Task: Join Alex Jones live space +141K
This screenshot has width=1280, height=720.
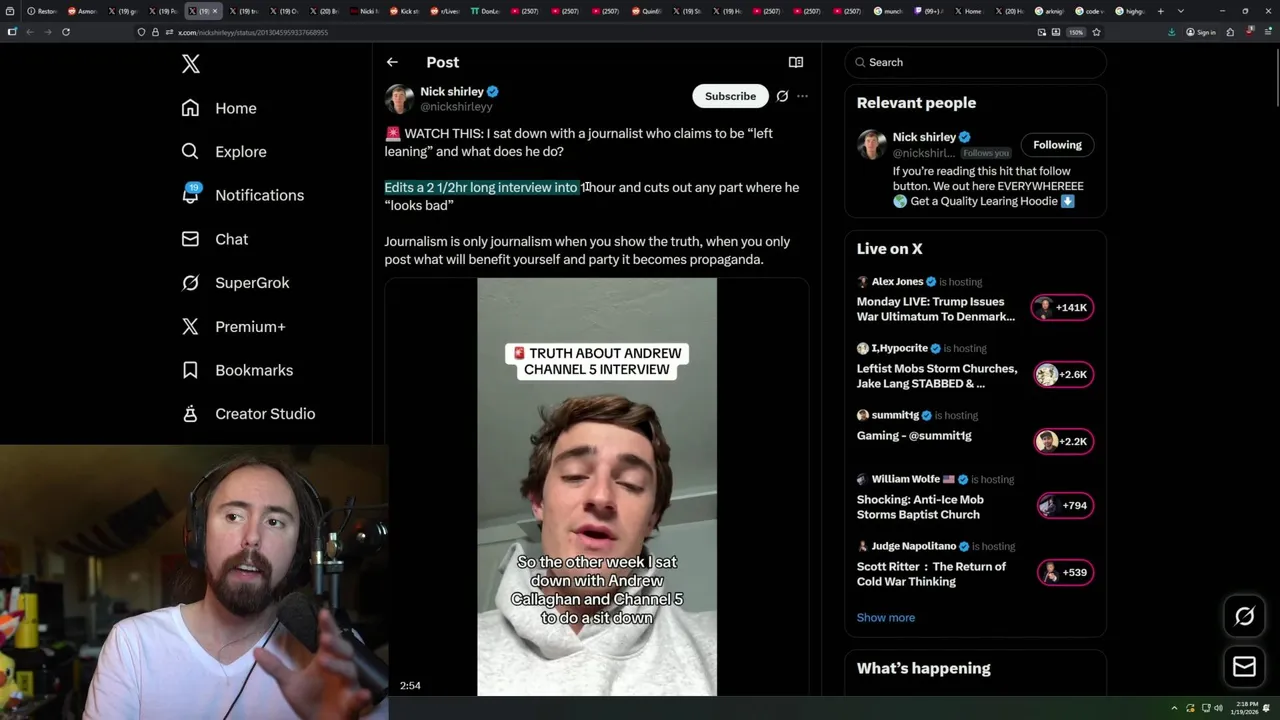Action: (x=1063, y=308)
